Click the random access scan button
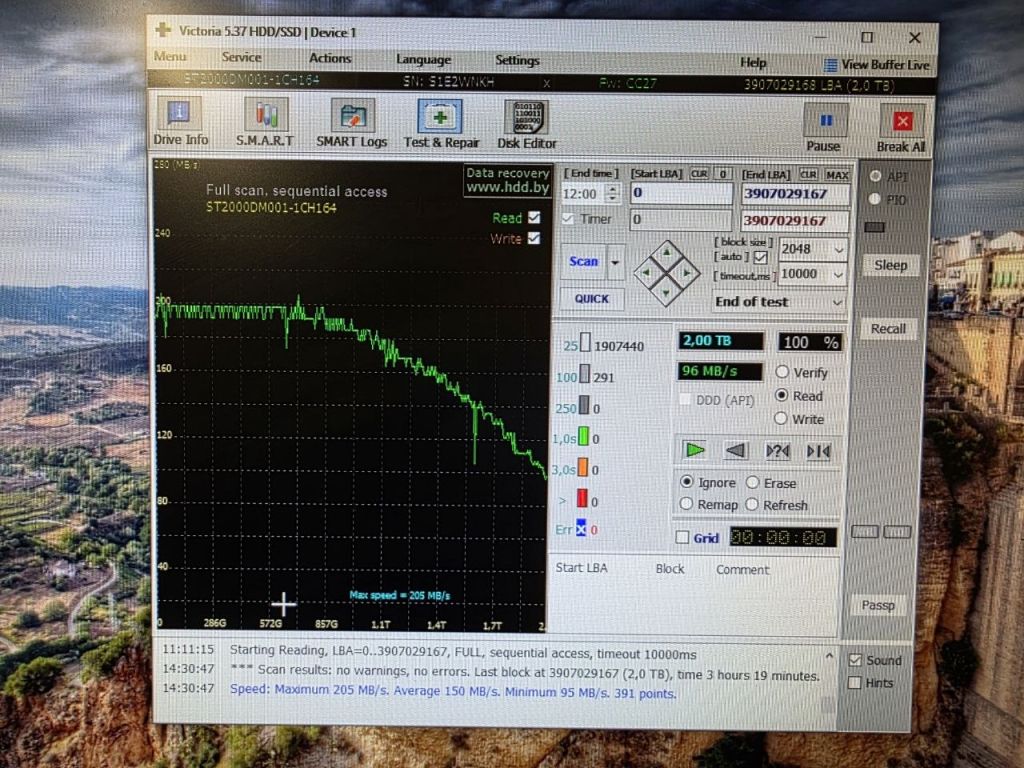 [x=777, y=451]
